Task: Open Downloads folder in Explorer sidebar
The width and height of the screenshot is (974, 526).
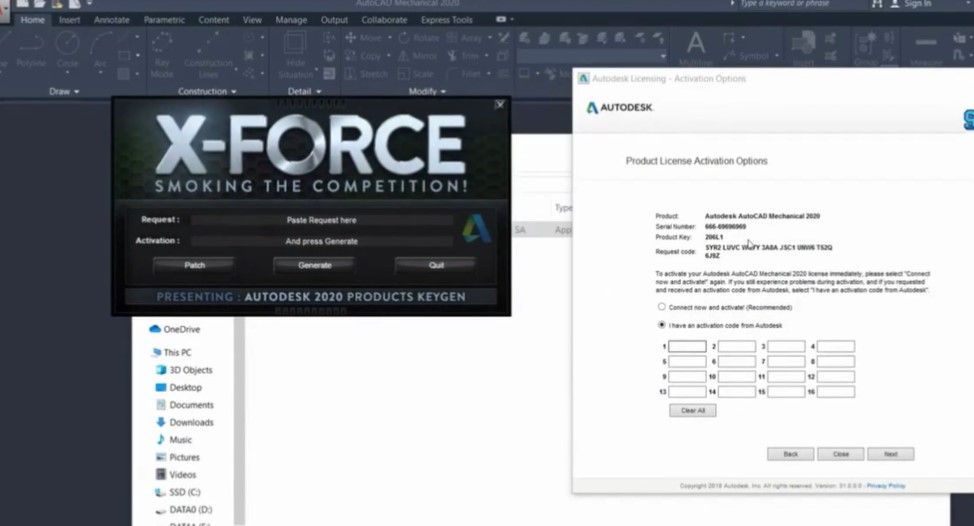Action: (x=184, y=422)
